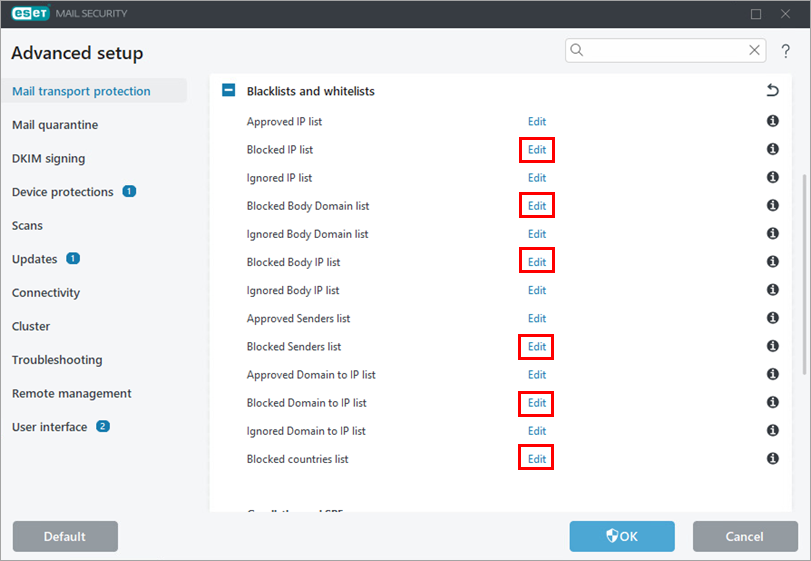Viewport: 811px width, 561px height.
Task: Edit the Approved Senders list
Action: [537, 319]
